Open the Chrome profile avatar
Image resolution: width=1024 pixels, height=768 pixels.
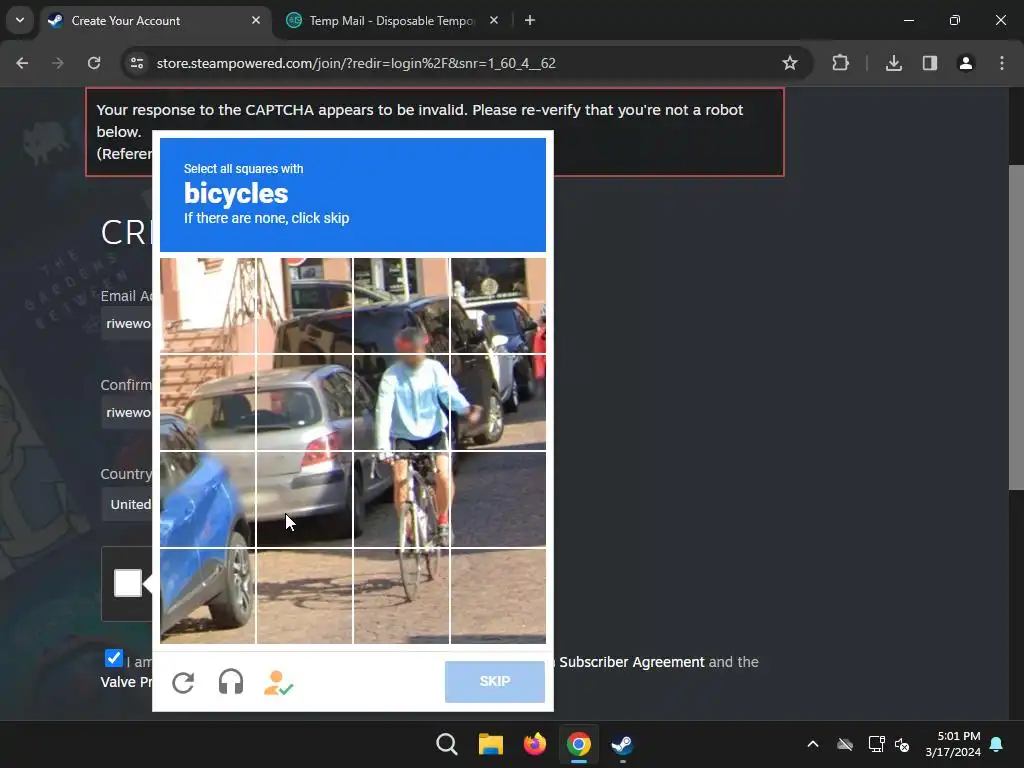pyautogui.click(x=965, y=63)
